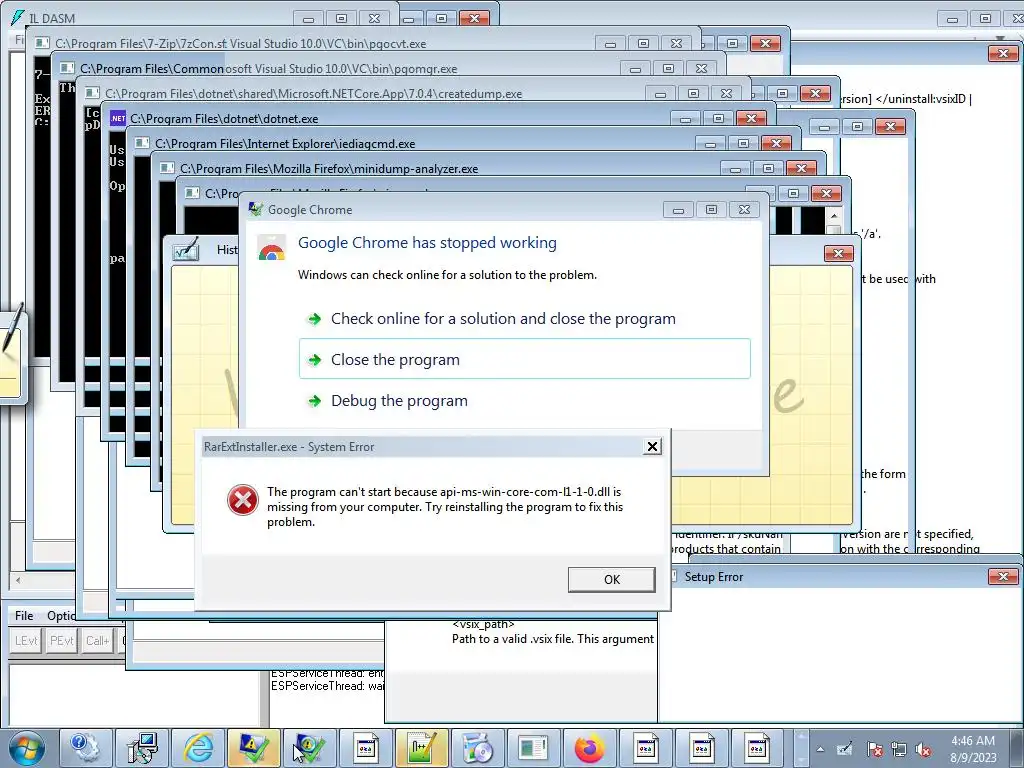Click the 'Google Chrome has stopped working' heading
The height and width of the screenshot is (768, 1024).
[427, 243]
